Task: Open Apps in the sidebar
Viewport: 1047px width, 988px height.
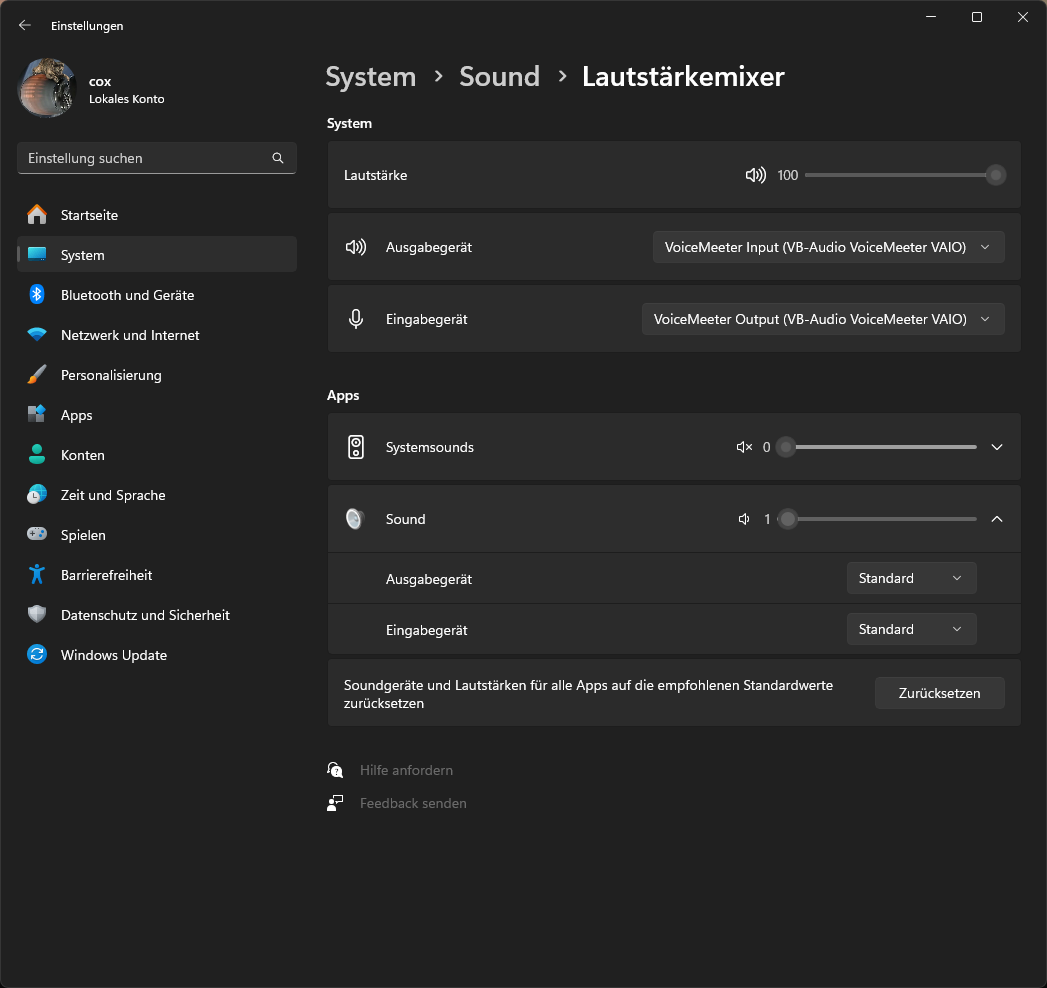Action: (157, 415)
